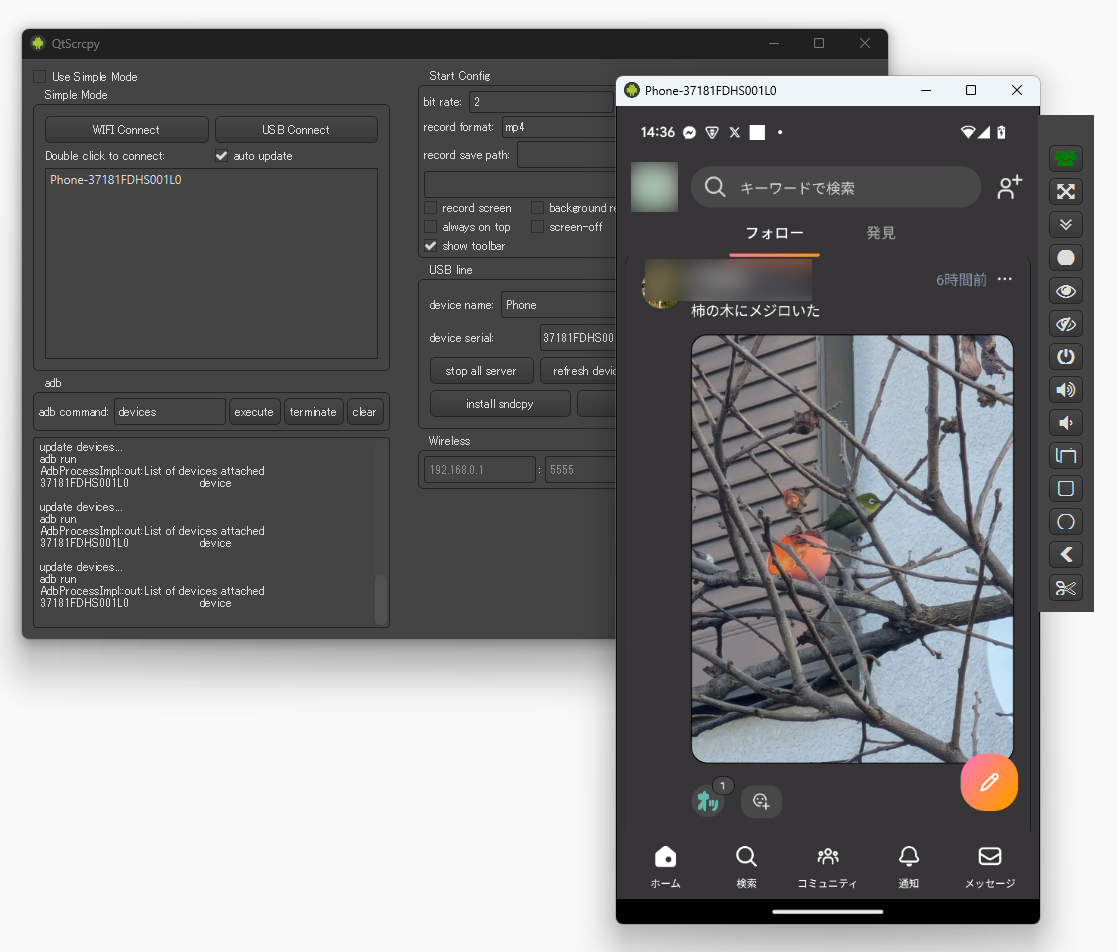Open 通知 notifications in the phone app
This screenshot has height=952, width=1118.
(x=908, y=866)
